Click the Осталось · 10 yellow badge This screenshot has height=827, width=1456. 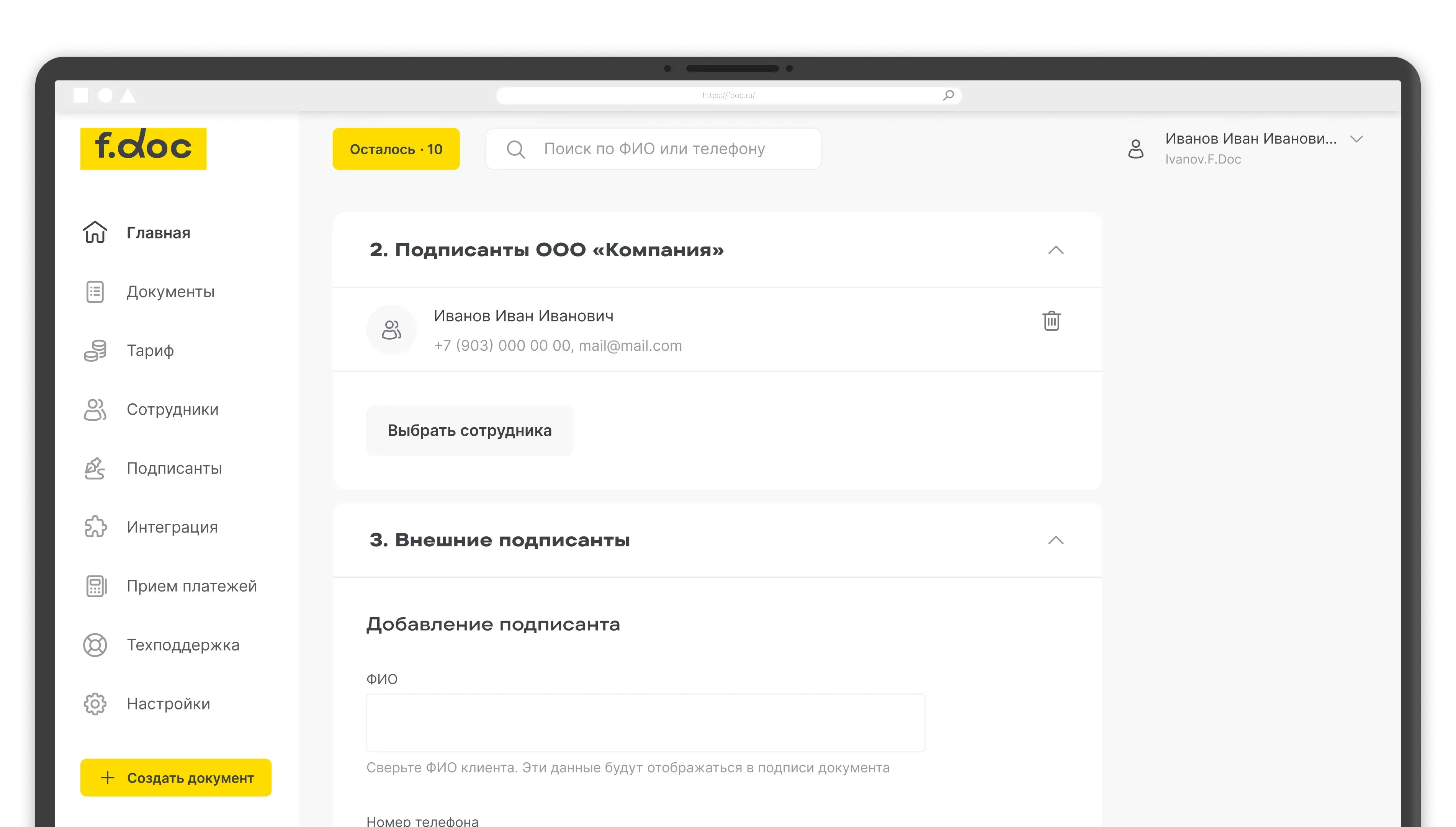coord(396,149)
